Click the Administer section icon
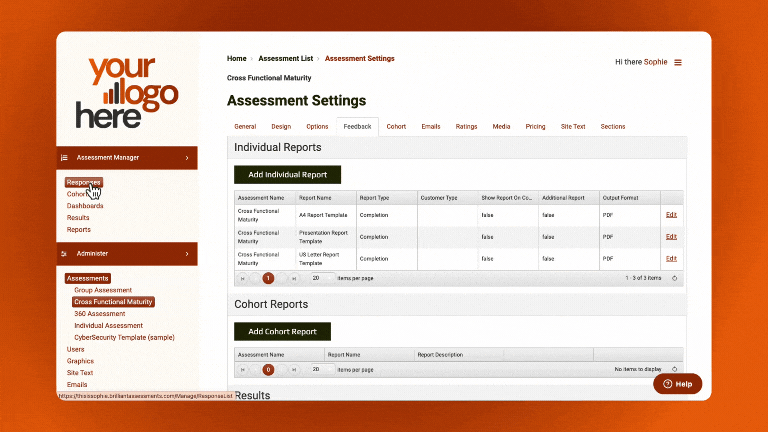The image size is (768, 432). pos(64,254)
